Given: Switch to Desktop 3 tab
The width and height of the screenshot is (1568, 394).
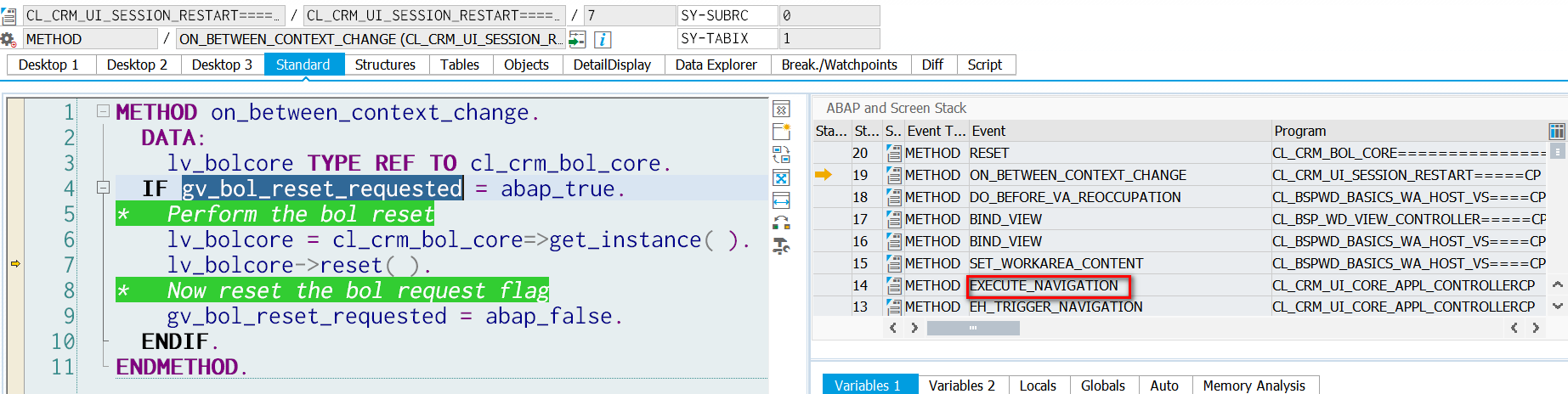Looking at the screenshot, I should coord(222,65).
